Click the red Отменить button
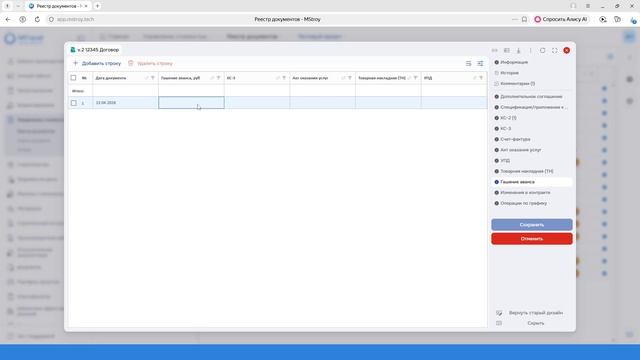This screenshot has width=640, height=360. [x=532, y=239]
